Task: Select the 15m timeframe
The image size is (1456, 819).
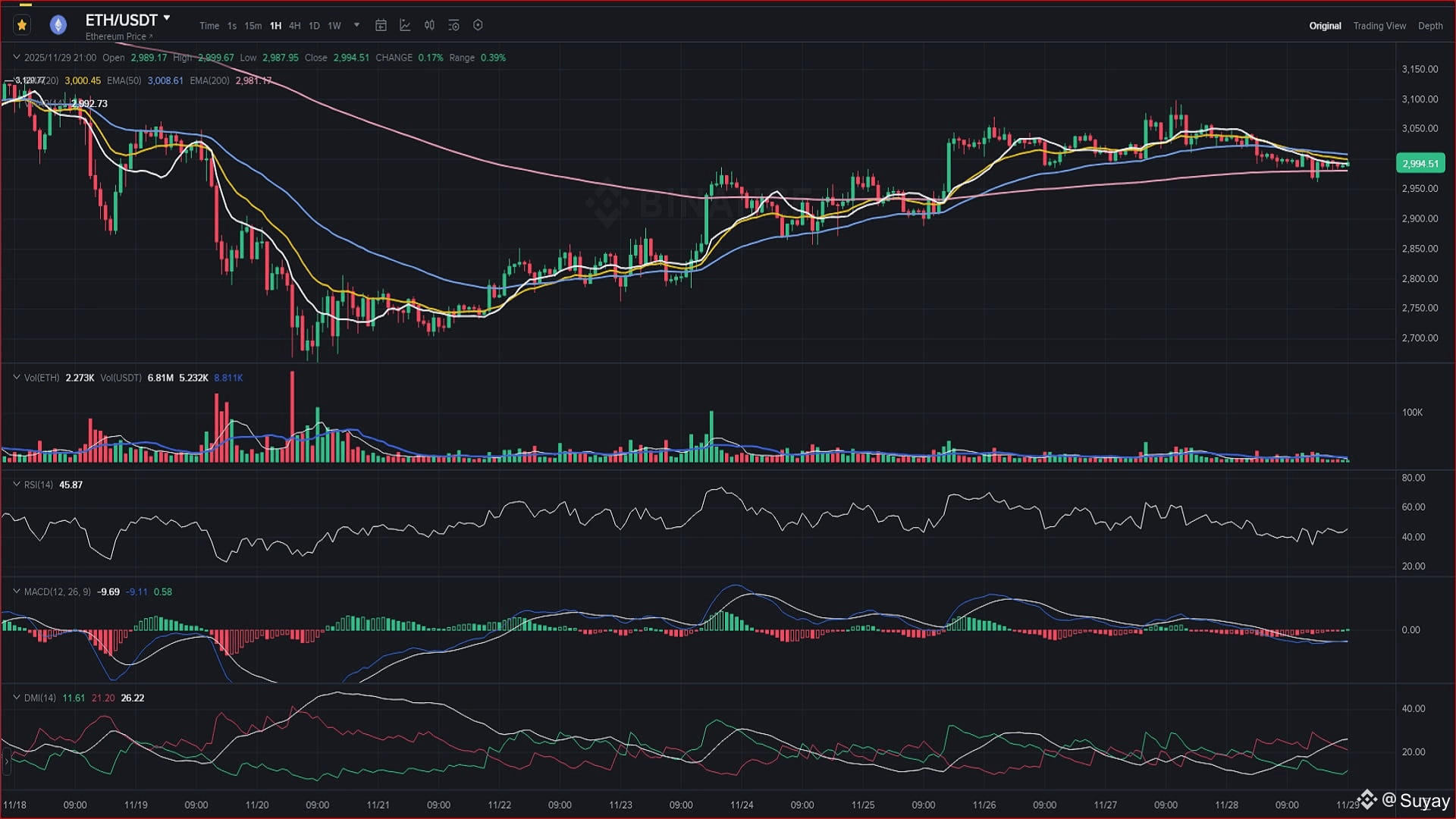Action: (253, 26)
